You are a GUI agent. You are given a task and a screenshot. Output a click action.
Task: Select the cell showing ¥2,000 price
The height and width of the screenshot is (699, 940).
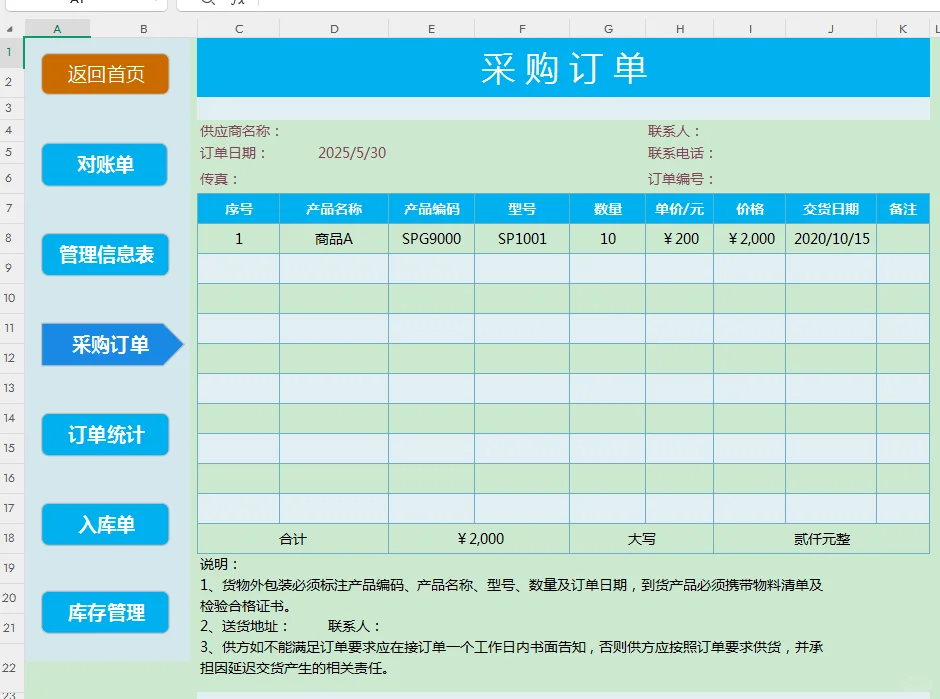pos(750,238)
